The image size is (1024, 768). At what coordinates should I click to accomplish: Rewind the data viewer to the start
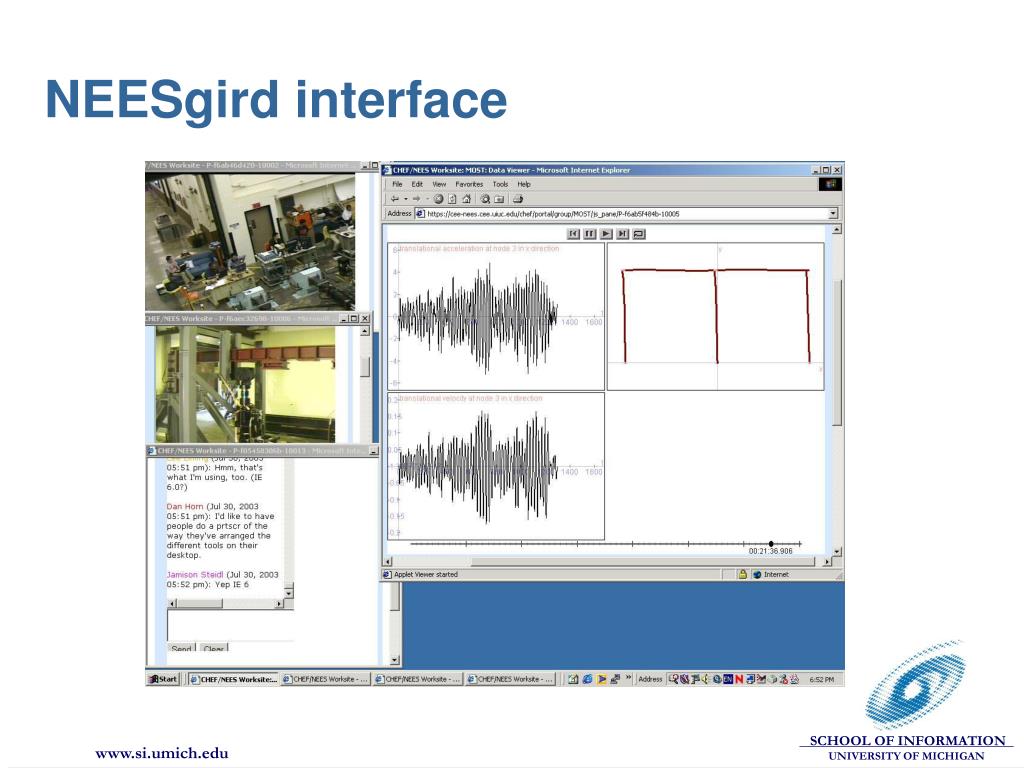pyautogui.click(x=573, y=234)
